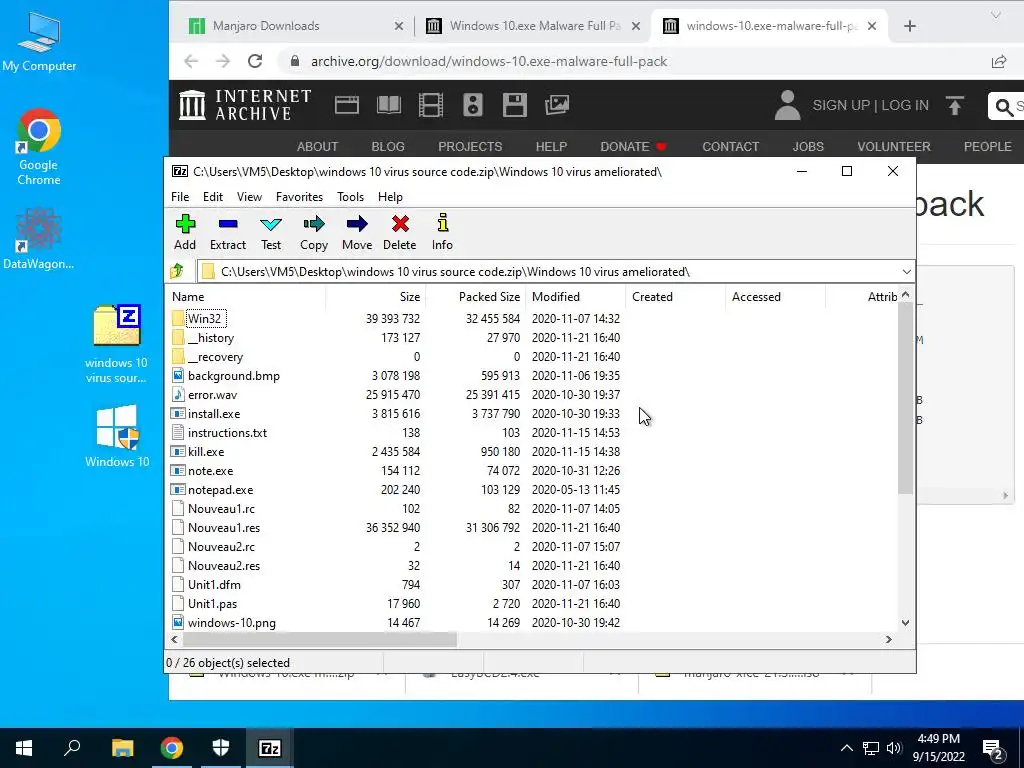1024x768 pixels.
Task: Open Internet Archive audio (speaker) icon
Action: [x=473, y=104]
